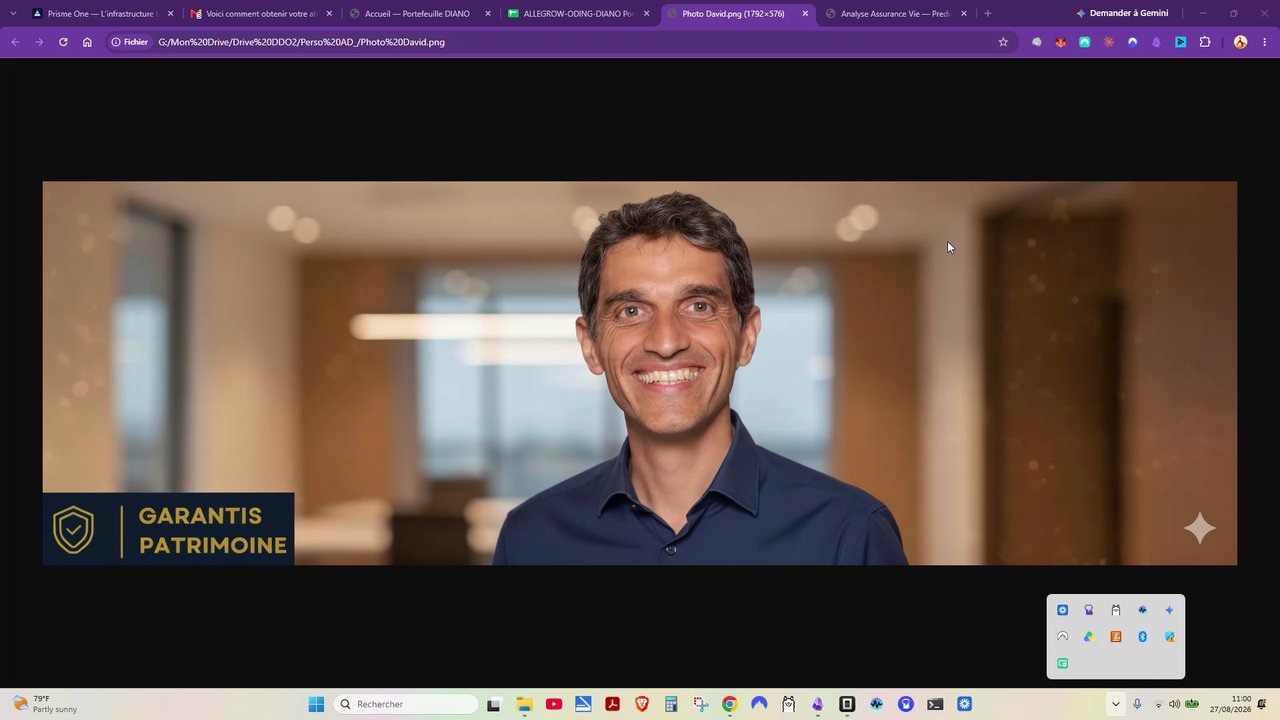Click the Rechercher taskbar search box
This screenshot has height=720, width=1280.
pos(406,704)
